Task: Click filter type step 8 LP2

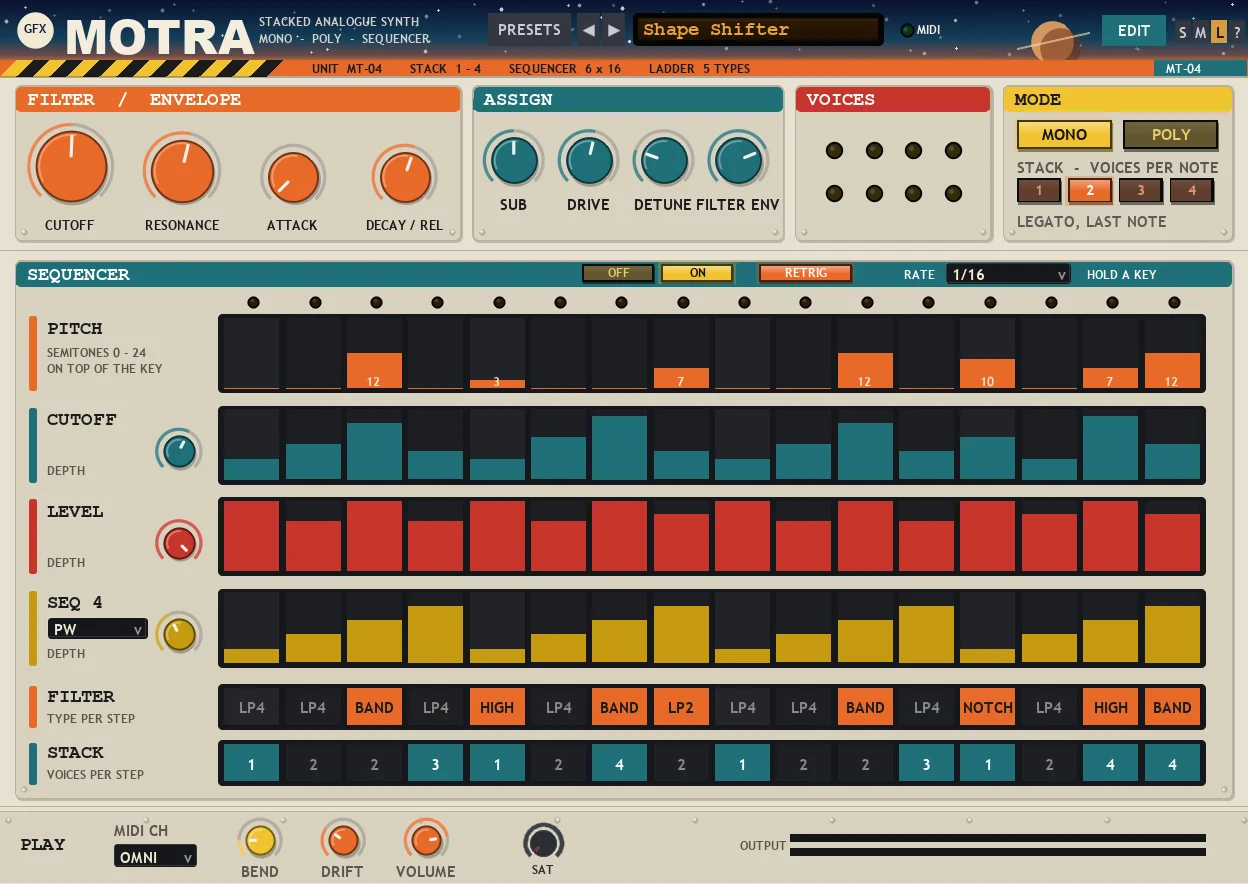Action: tap(681, 707)
